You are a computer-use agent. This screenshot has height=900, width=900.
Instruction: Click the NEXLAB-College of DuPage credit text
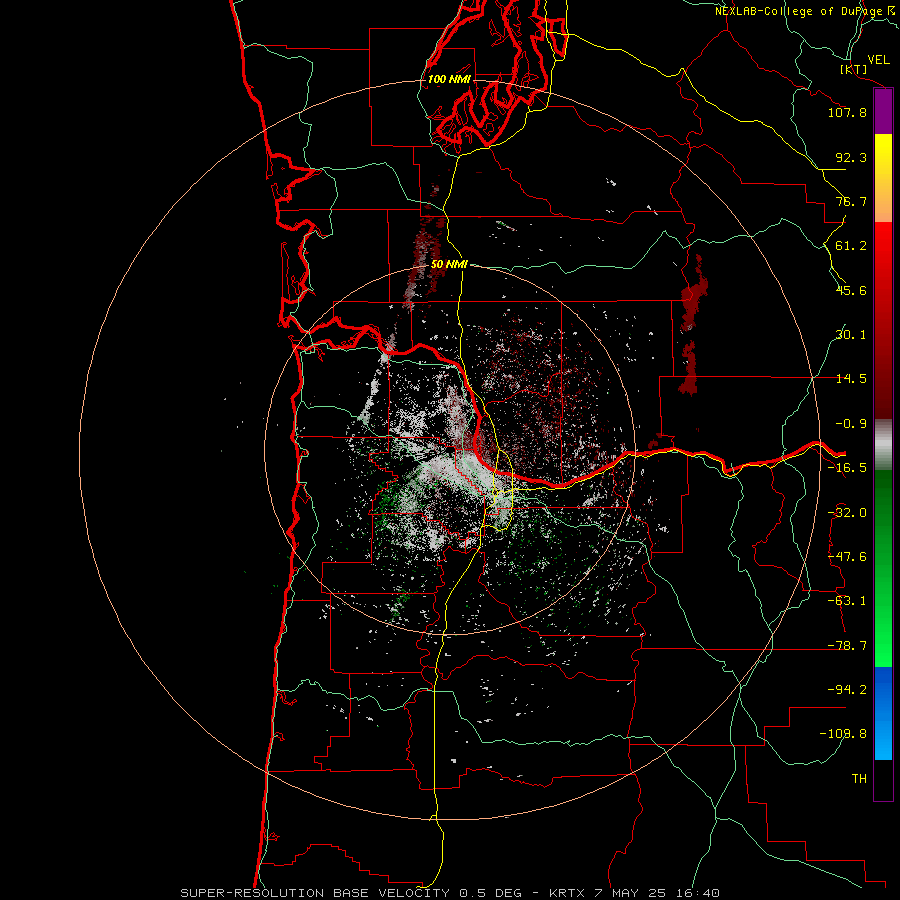(804, 11)
